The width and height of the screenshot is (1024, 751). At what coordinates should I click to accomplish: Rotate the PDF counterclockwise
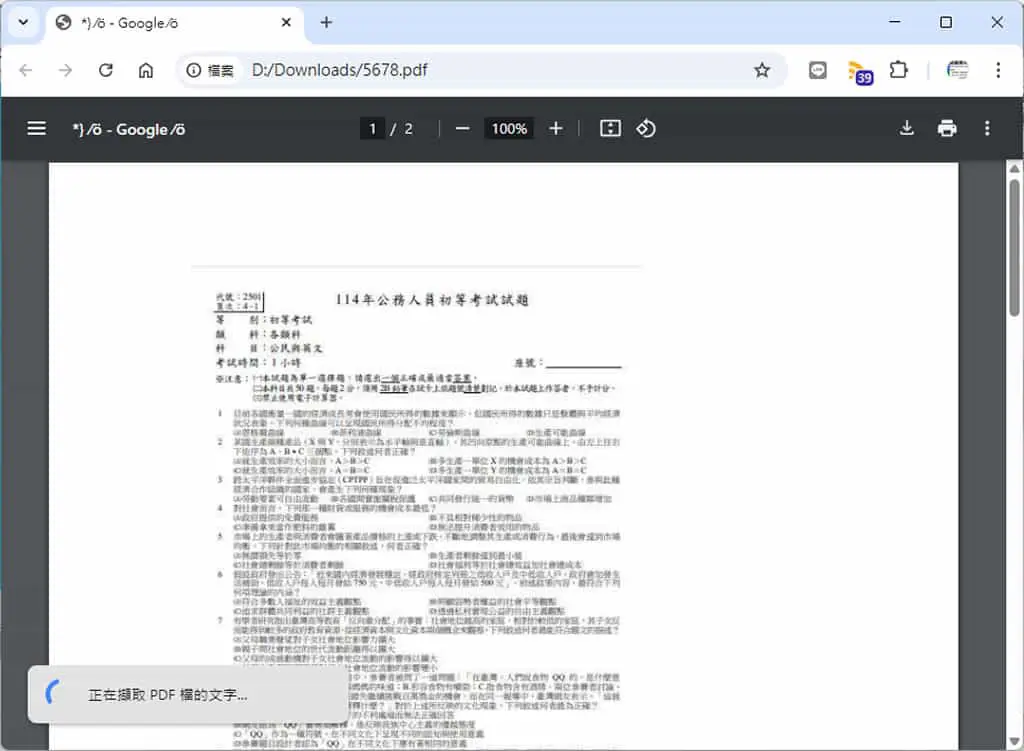646,129
